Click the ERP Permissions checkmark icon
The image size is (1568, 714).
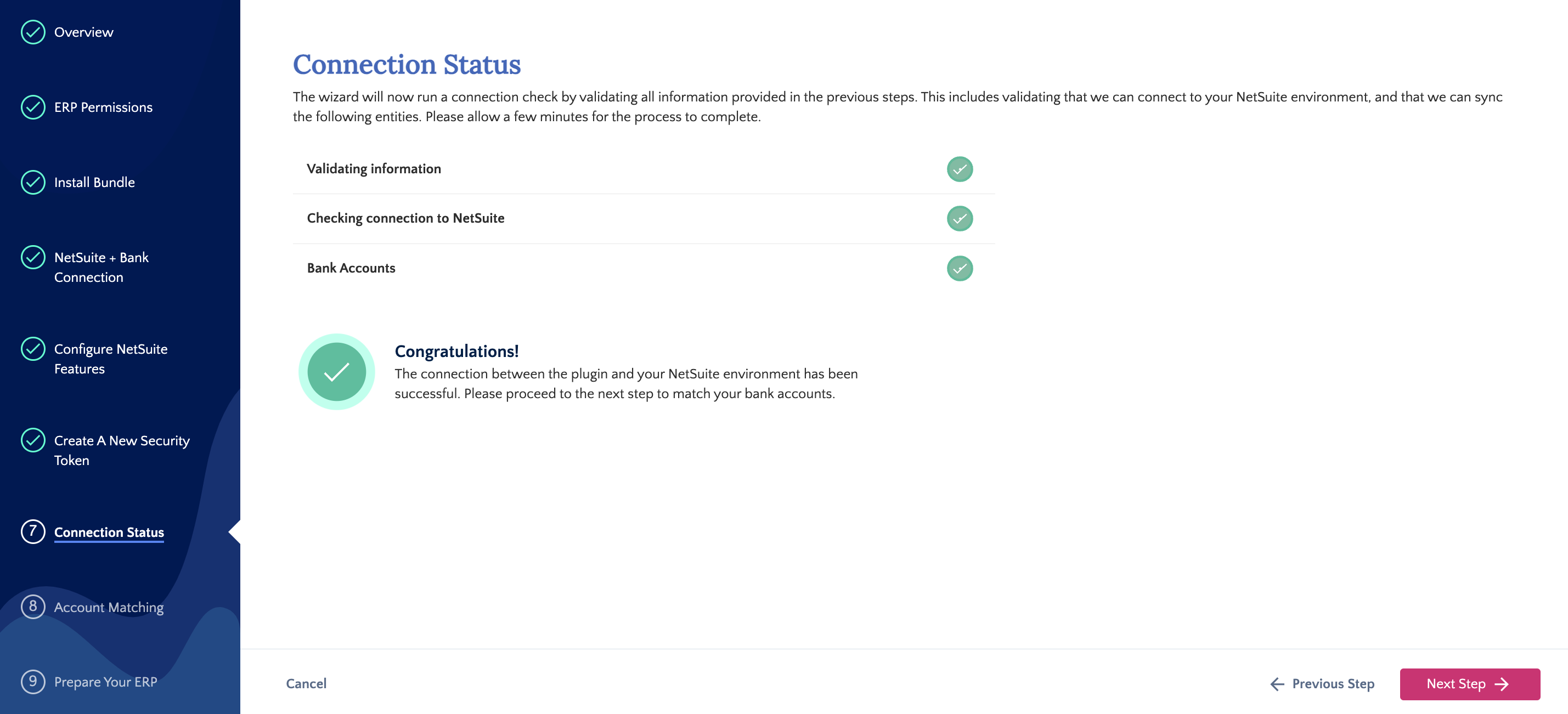32,107
